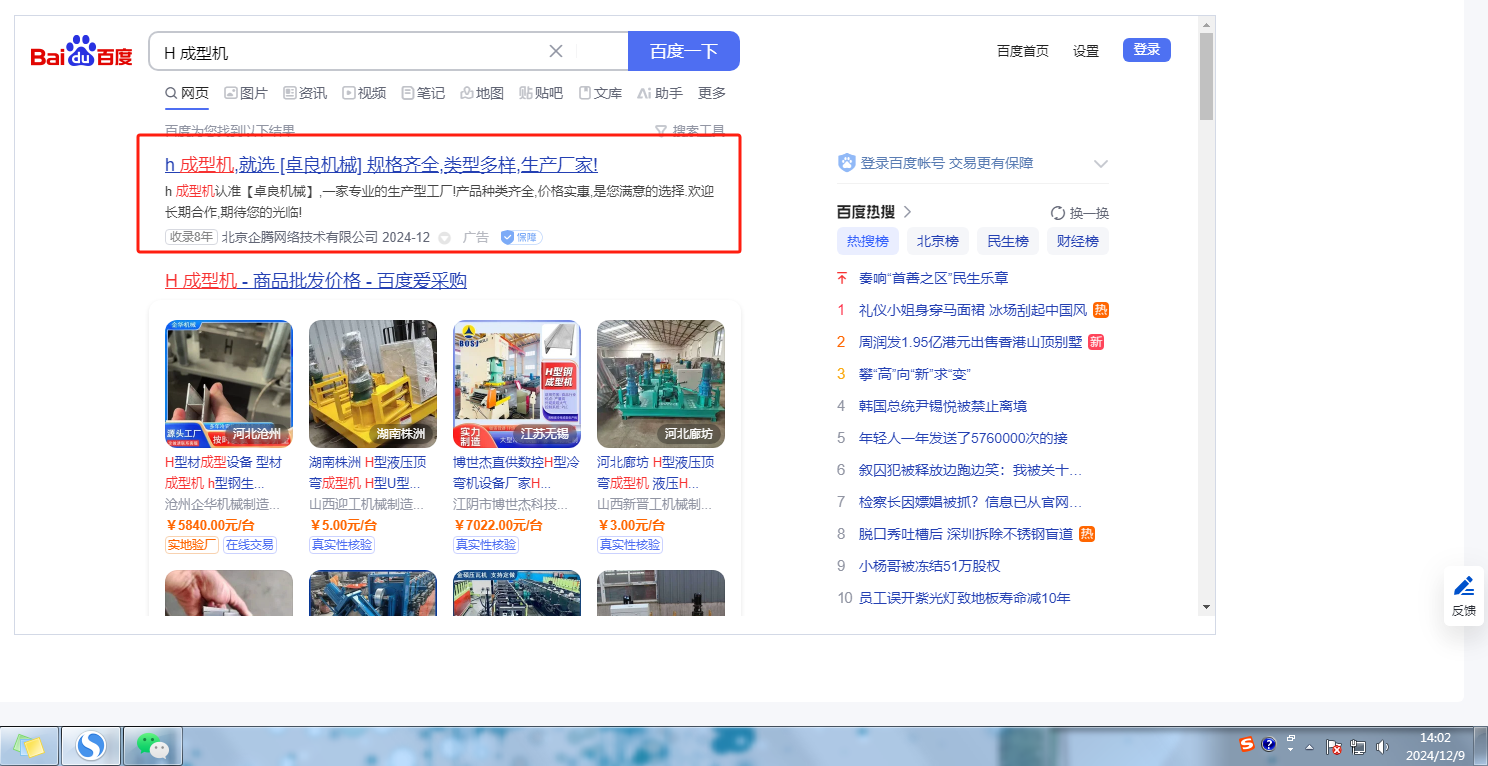
Task: Open the 笔记 tab
Action: click(x=423, y=93)
